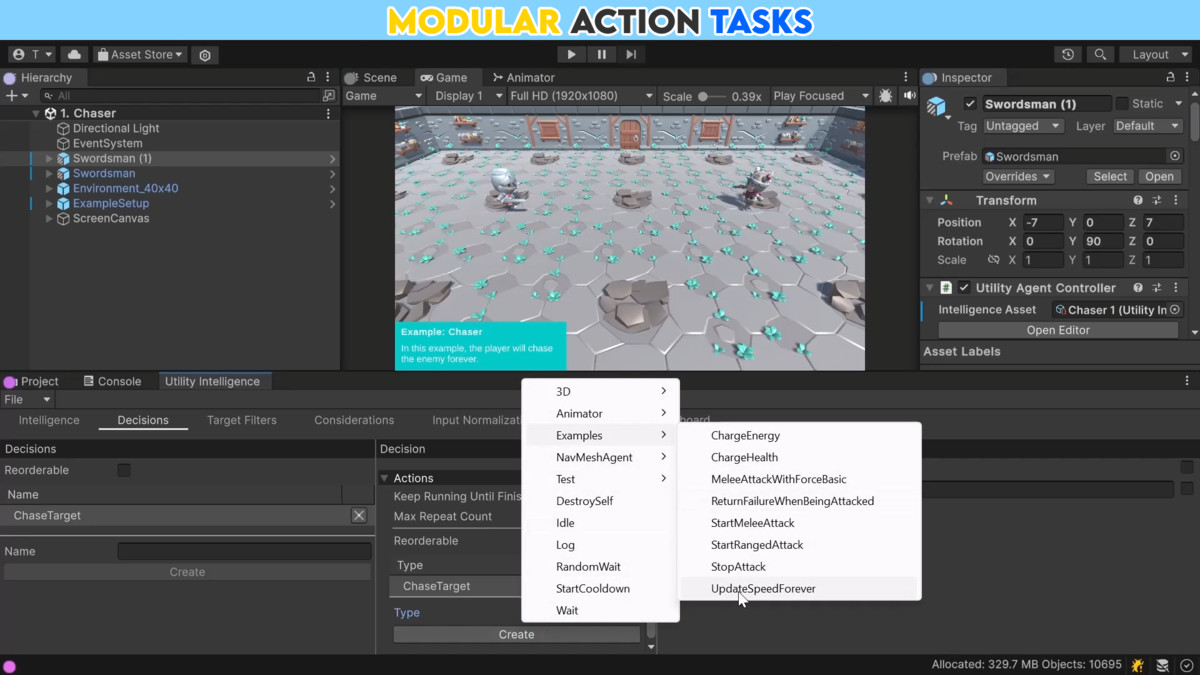Open the Unity version control icon beside Asset Store
This screenshot has width=1200, height=675.
click(x=205, y=55)
